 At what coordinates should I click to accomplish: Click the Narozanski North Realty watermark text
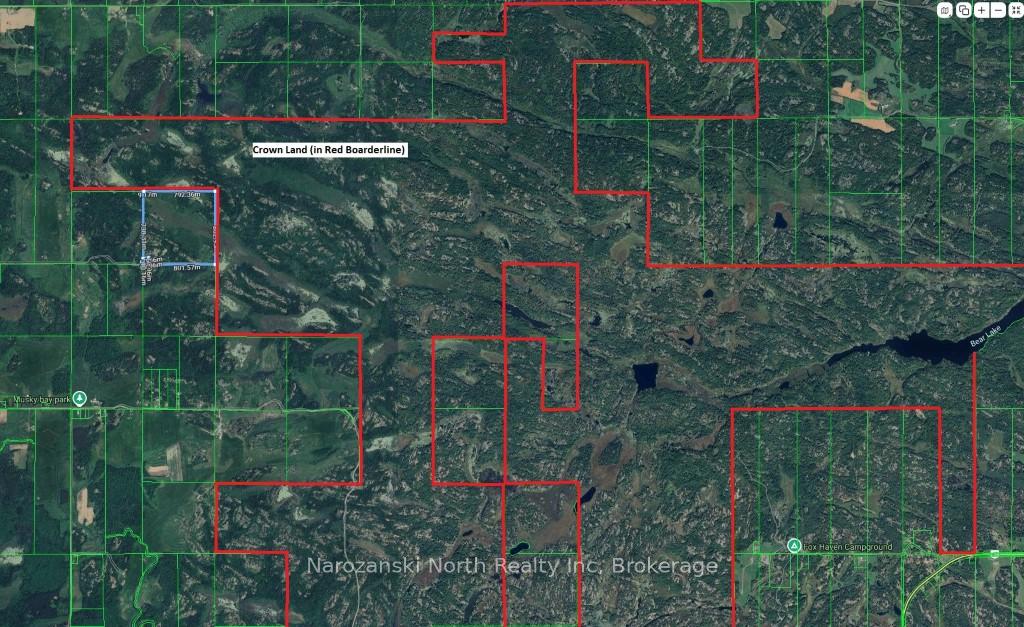point(511,566)
